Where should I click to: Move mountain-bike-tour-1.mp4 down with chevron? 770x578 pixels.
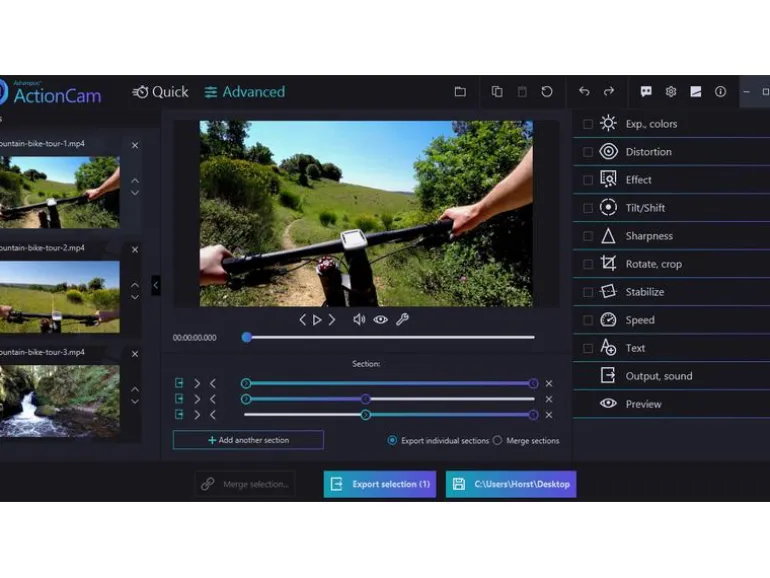(x=135, y=193)
